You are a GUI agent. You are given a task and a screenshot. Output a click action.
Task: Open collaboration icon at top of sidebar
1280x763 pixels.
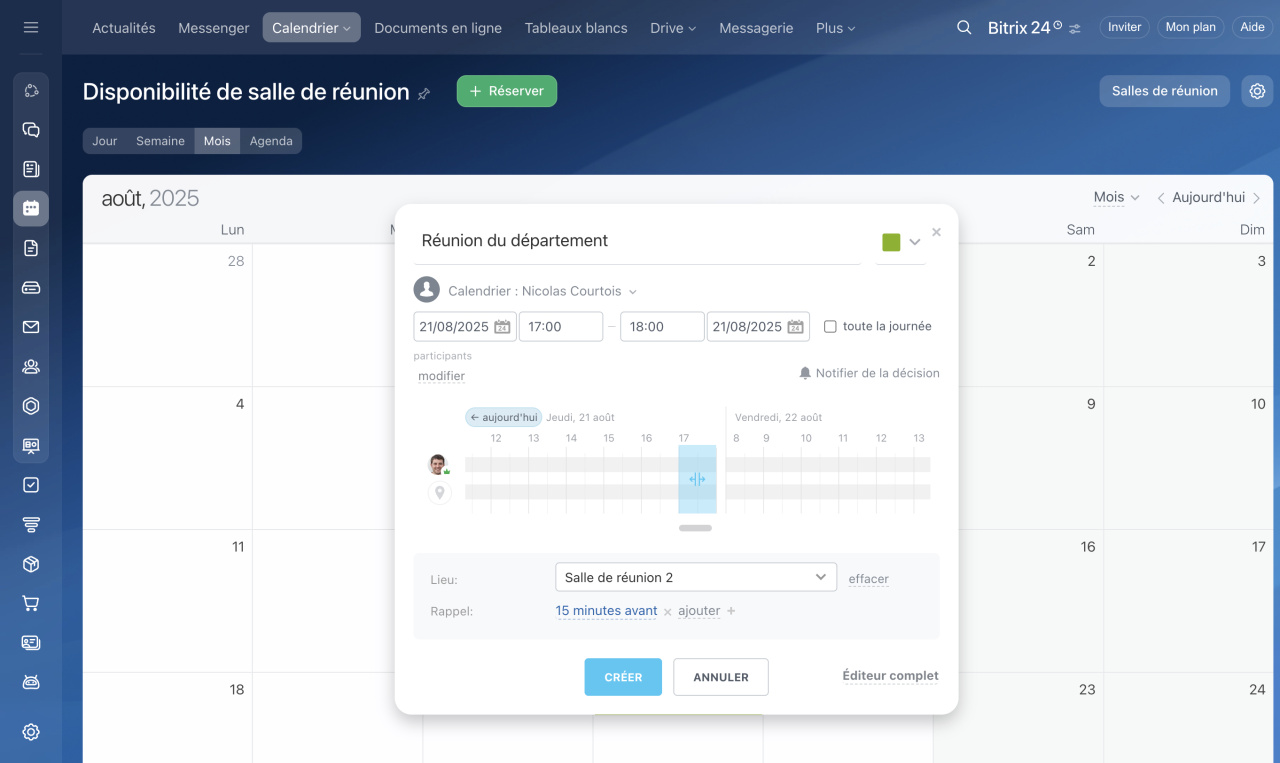(x=31, y=91)
